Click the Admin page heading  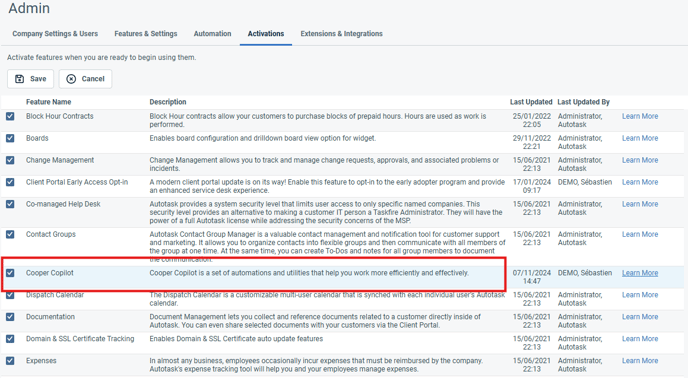pyautogui.click(x=29, y=8)
